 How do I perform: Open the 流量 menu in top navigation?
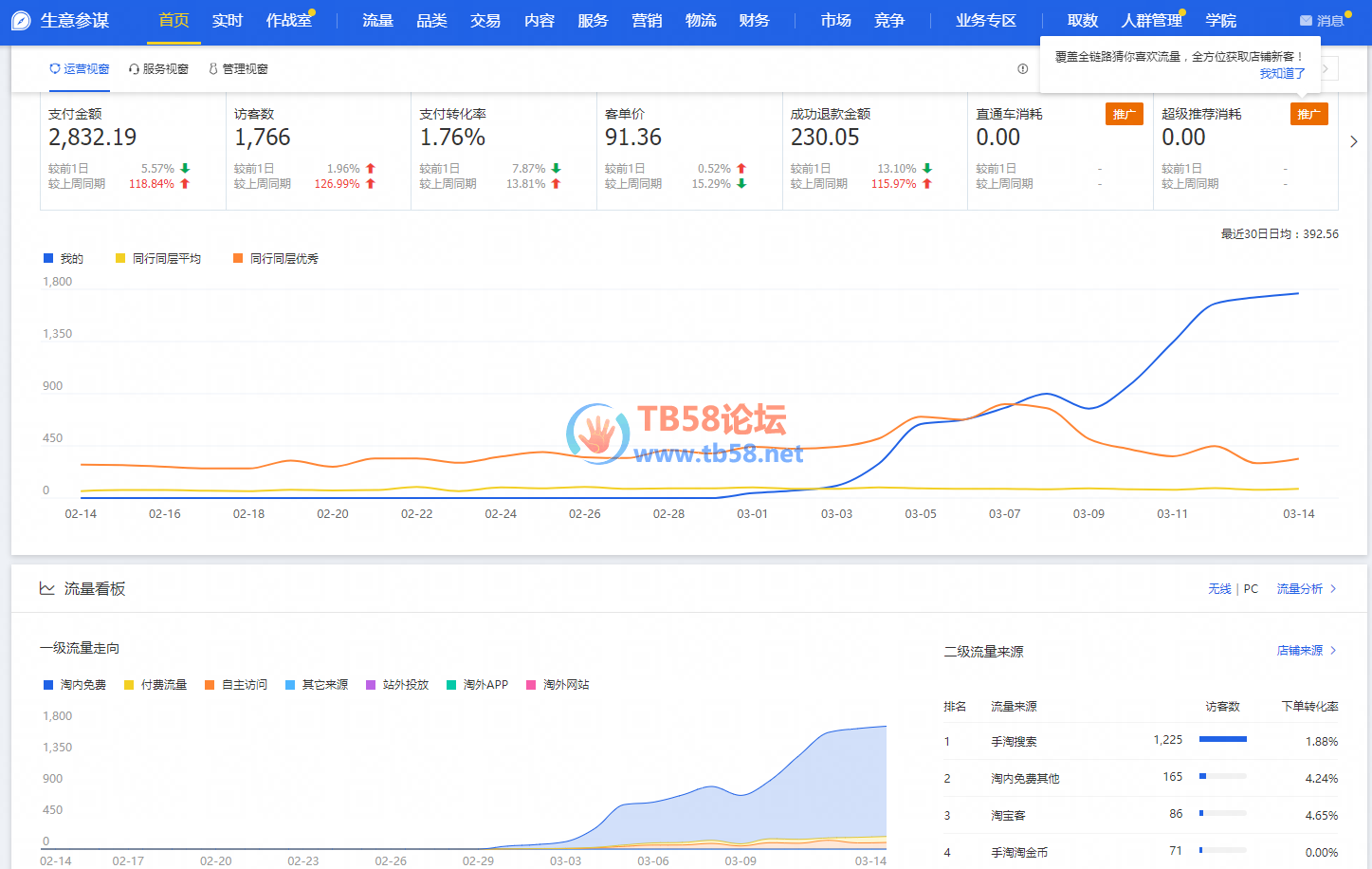(x=377, y=21)
